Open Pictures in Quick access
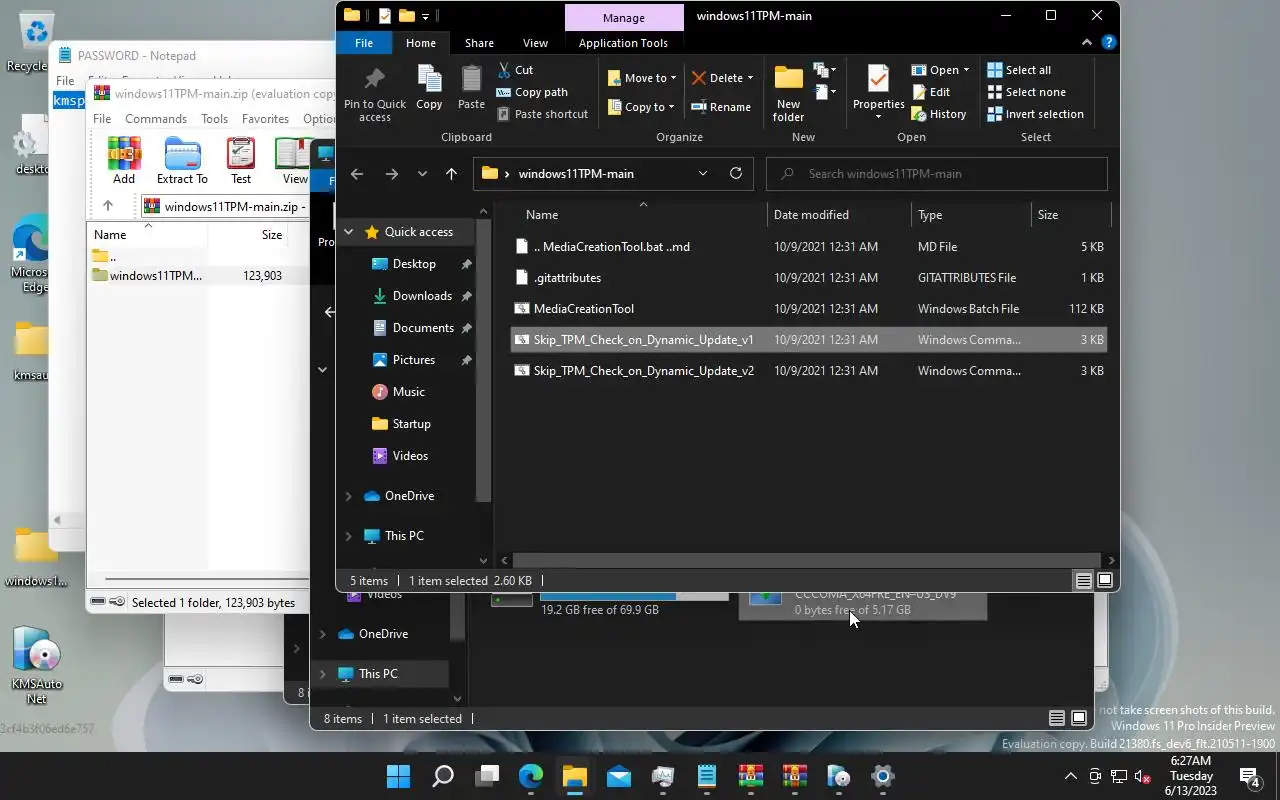Screen dimensions: 1280x800 click(414, 360)
